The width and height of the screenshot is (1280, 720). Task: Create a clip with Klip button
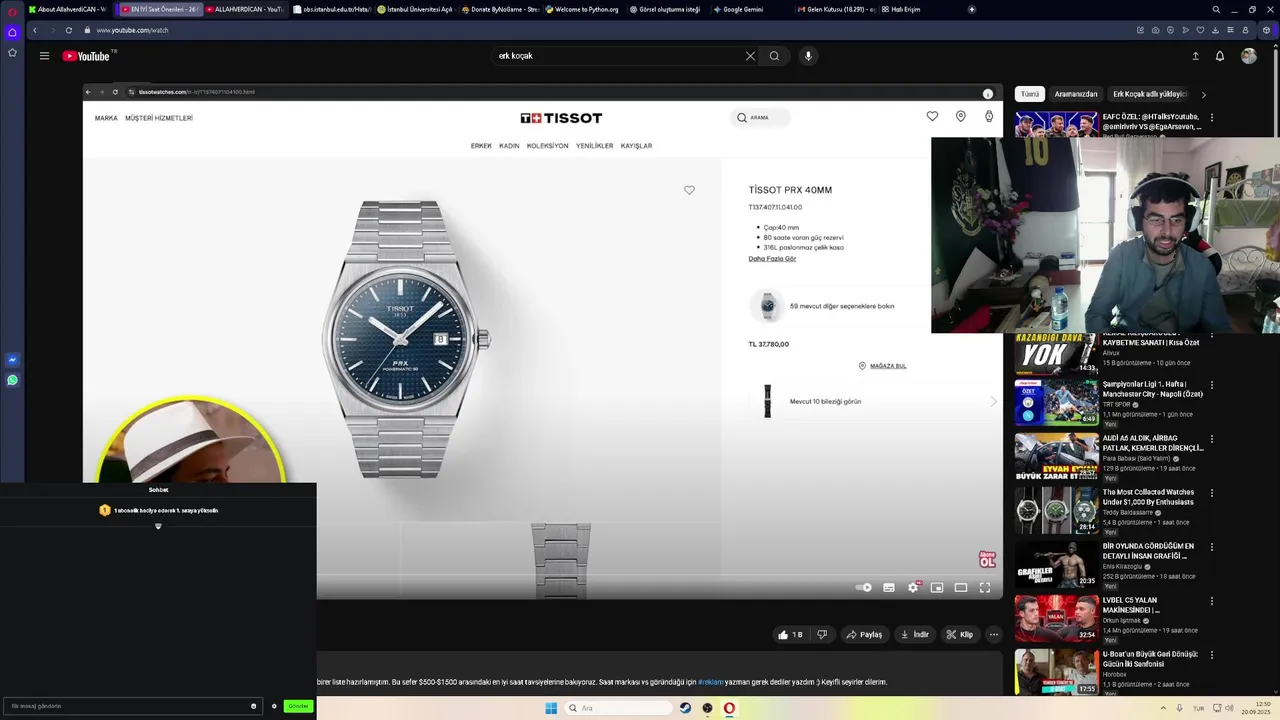pyautogui.click(x=959, y=634)
